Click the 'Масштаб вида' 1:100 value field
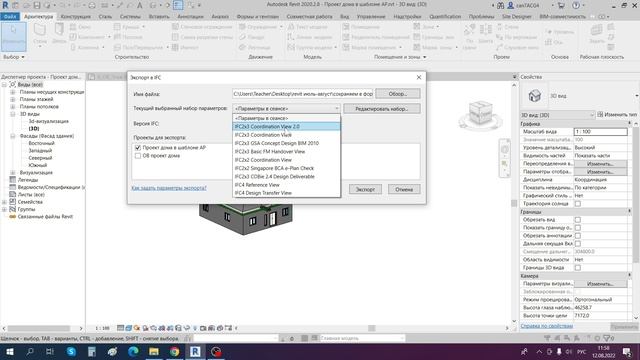 600,132
